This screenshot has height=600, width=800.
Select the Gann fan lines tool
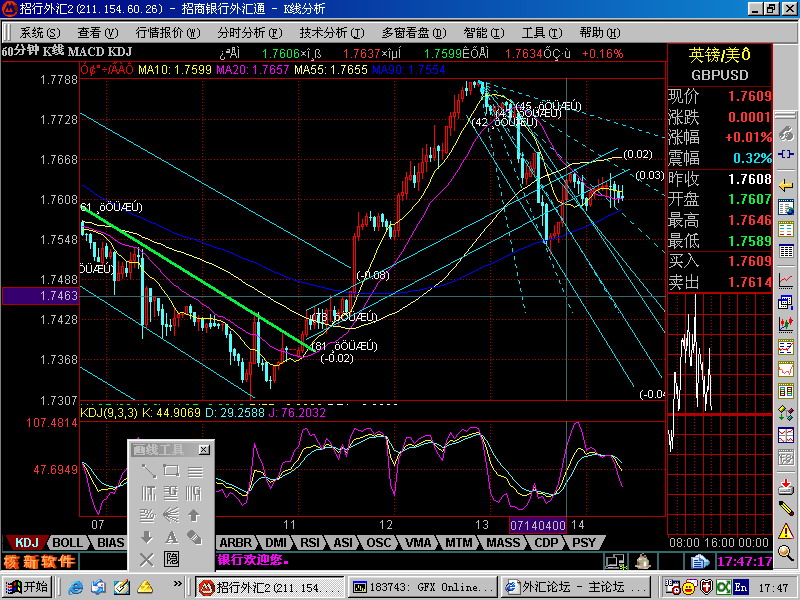[x=171, y=516]
